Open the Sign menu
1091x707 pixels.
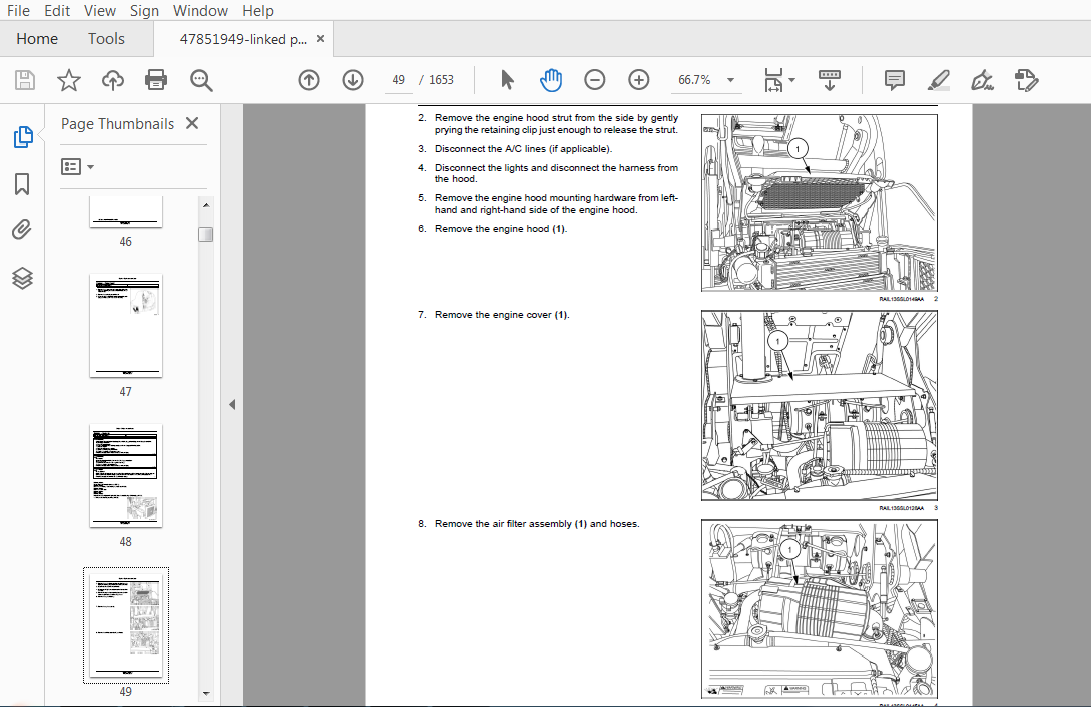pos(144,10)
